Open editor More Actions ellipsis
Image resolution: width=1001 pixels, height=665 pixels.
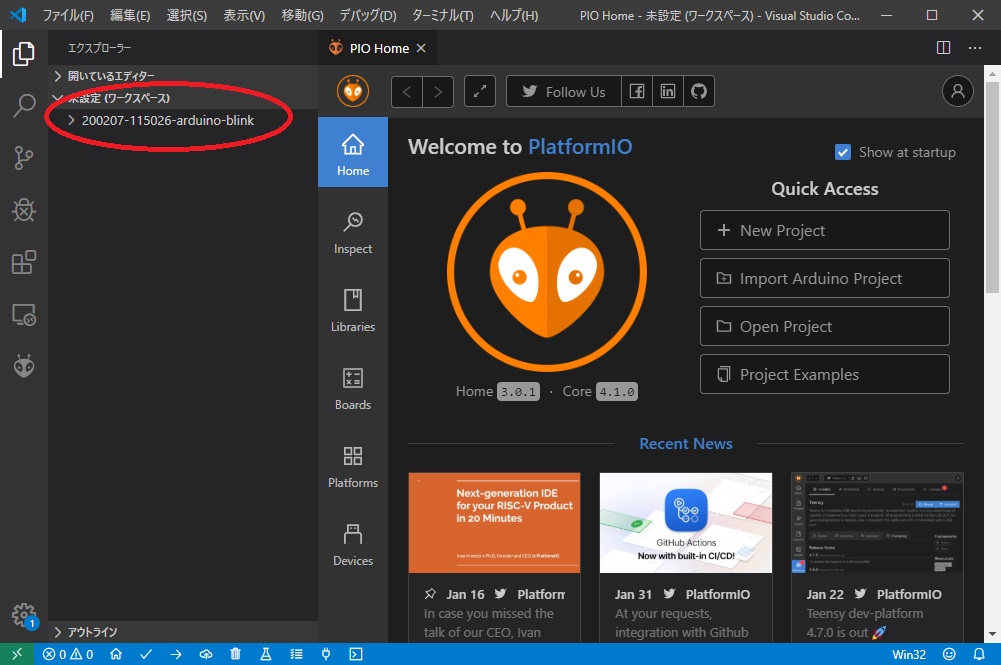click(x=975, y=48)
